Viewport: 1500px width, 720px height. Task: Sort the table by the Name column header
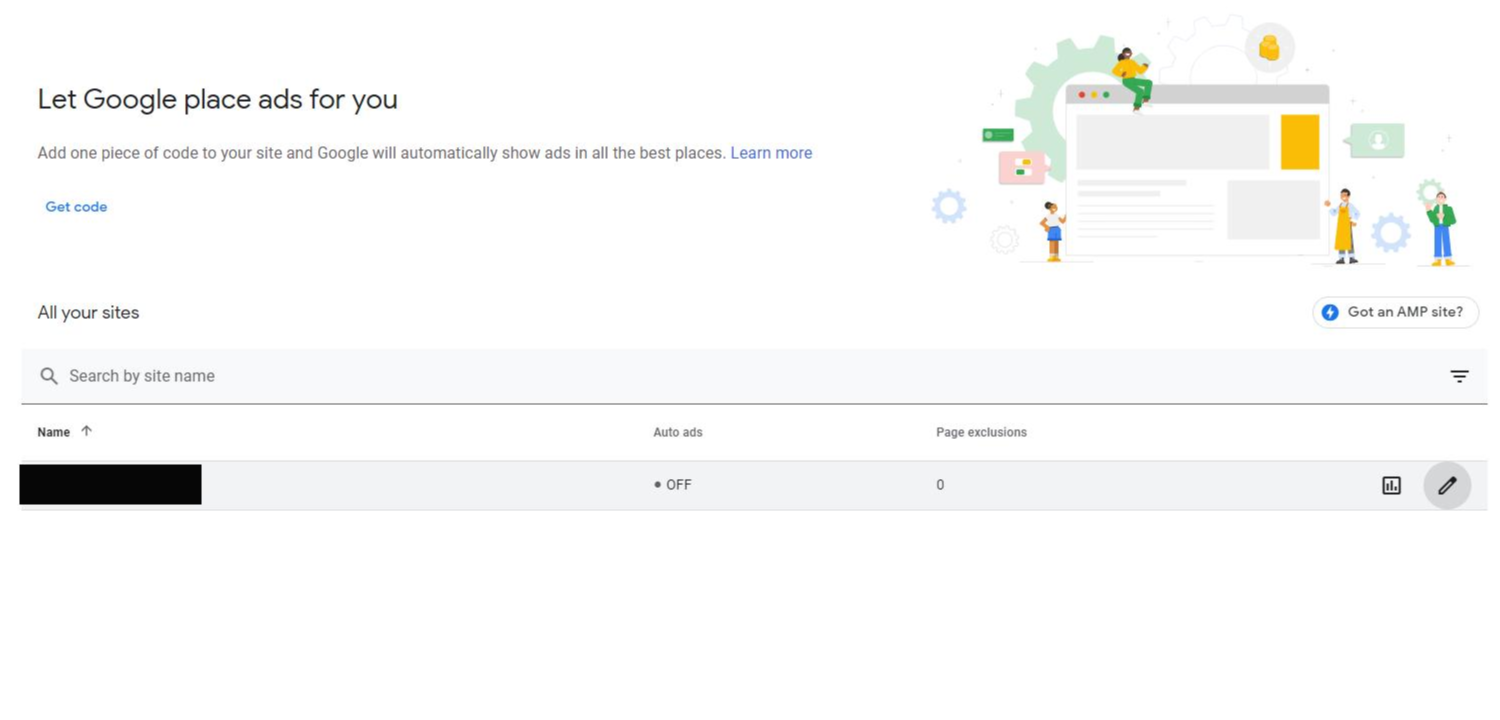pyautogui.click(x=54, y=432)
